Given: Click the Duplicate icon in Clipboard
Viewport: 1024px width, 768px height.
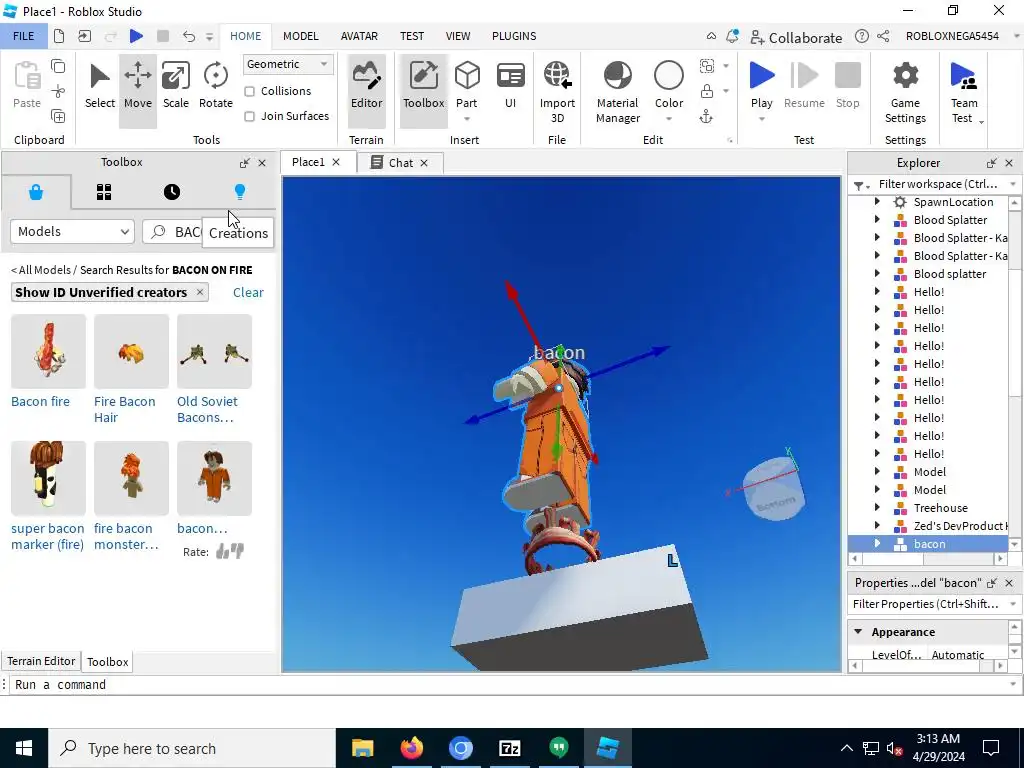Looking at the screenshot, I should (58, 116).
